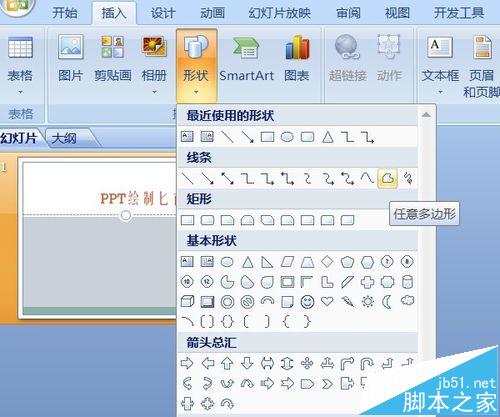This screenshot has width=500, height=417.
Task: Select the chevron arrow shape
Action: pyautogui.click(x=327, y=384)
